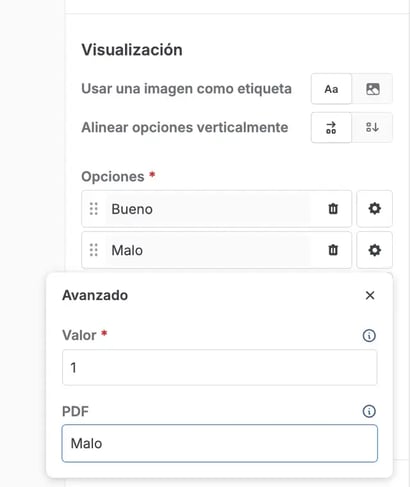Select the Aa text label option

[331, 89]
